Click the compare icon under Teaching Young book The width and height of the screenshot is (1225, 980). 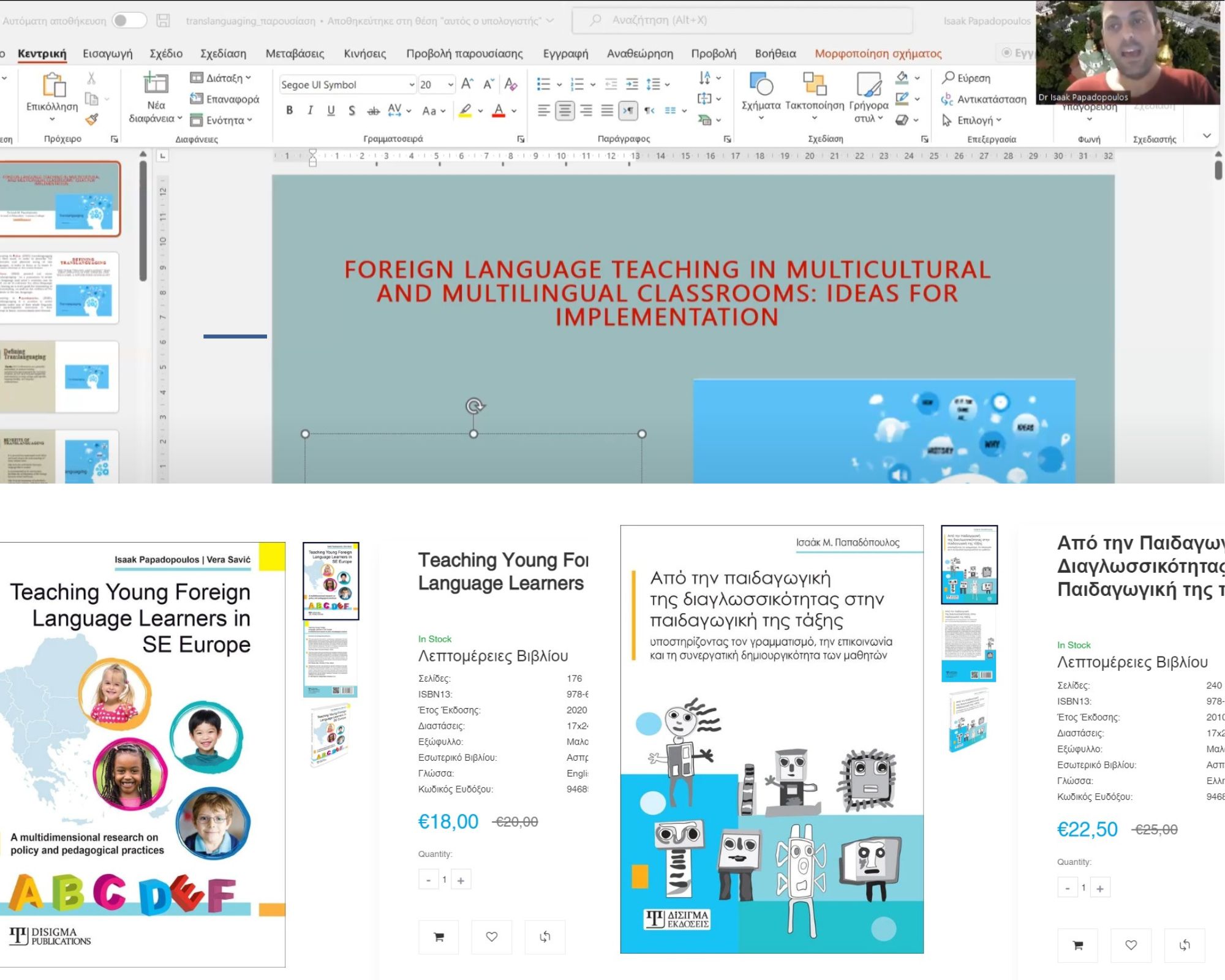[545, 937]
